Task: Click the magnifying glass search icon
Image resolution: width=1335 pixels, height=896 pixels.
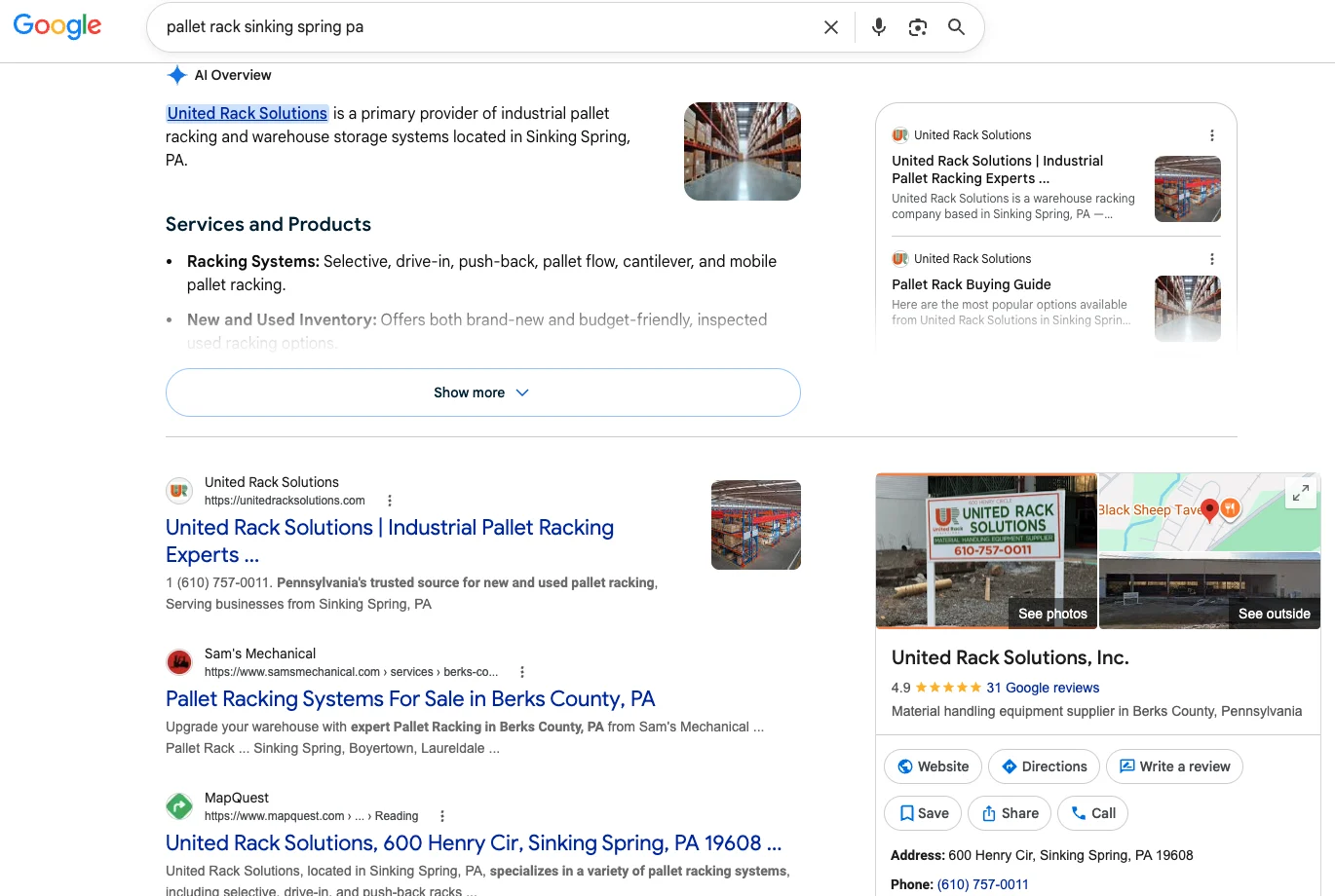Action: pyautogui.click(x=957, y=27)
